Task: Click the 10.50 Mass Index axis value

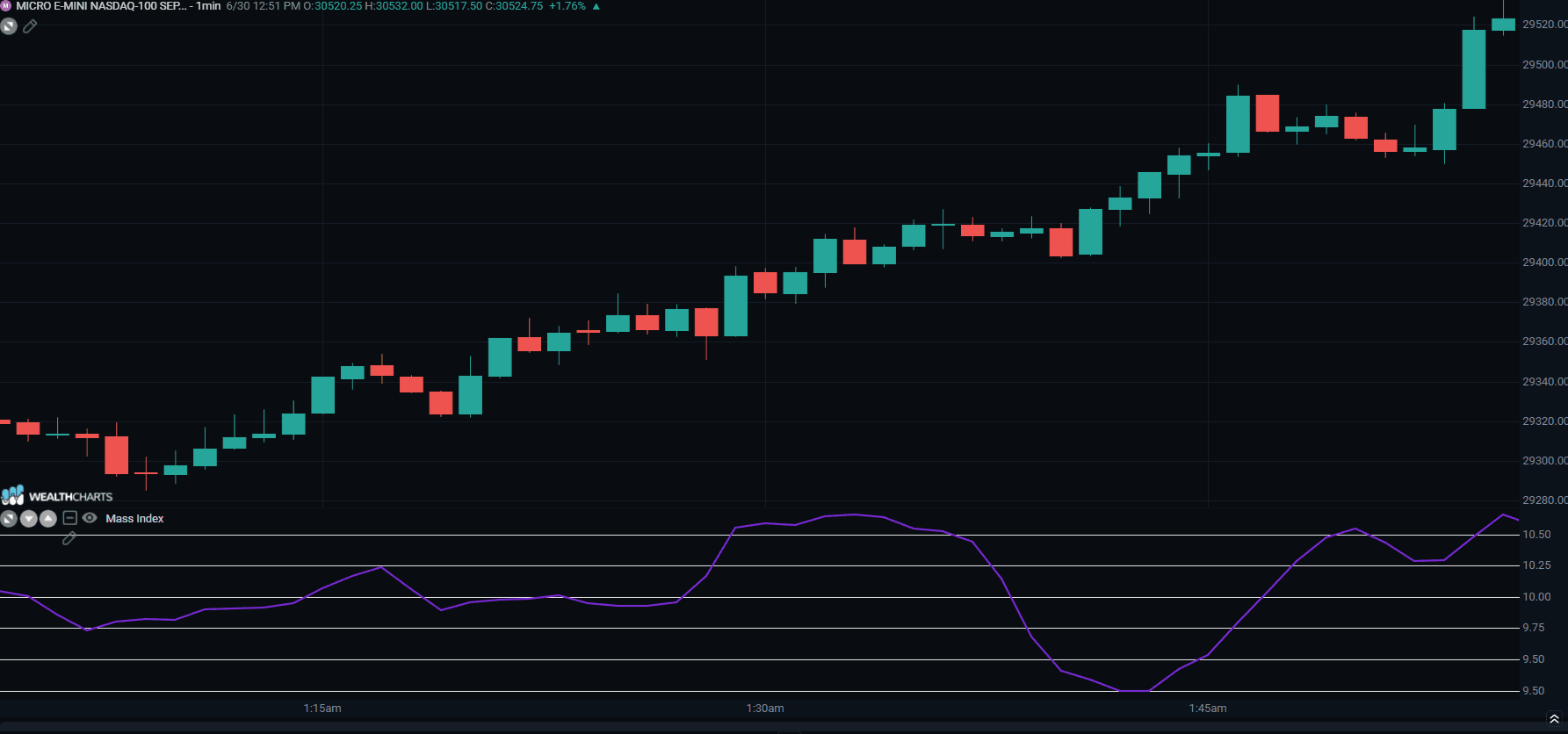Action: [1536, 535]
